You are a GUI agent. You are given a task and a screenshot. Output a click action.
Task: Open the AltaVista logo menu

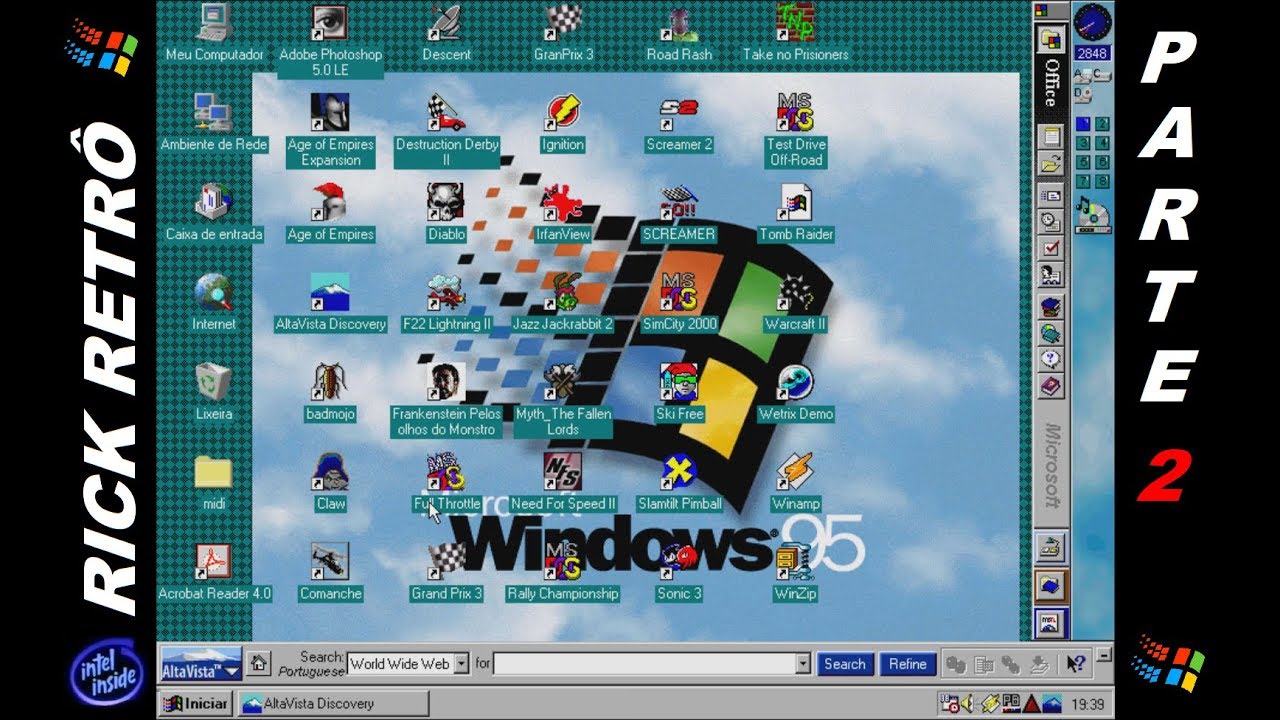(202, 664)
